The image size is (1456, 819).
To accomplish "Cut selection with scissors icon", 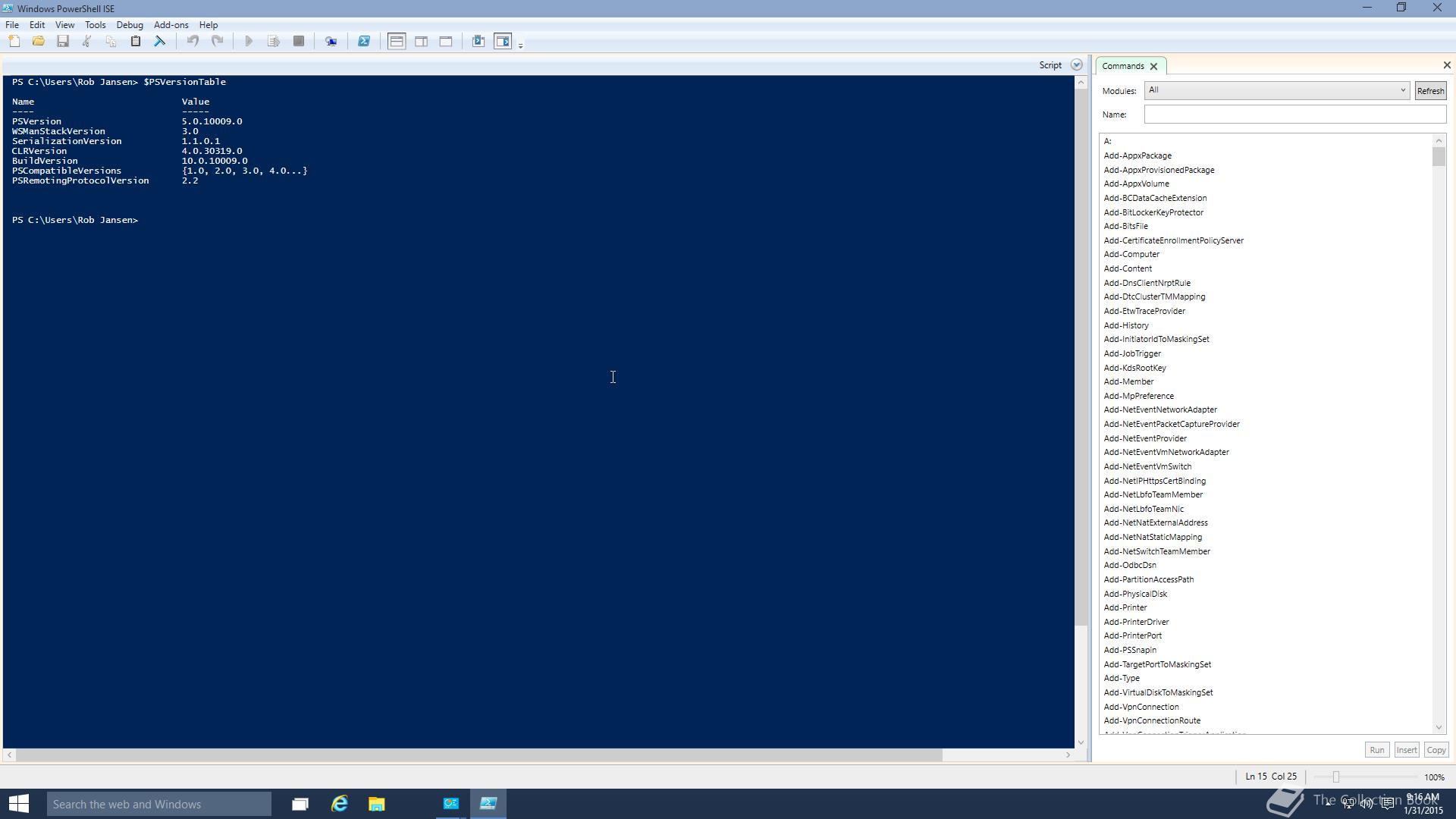I will click(x=87, y=42).
